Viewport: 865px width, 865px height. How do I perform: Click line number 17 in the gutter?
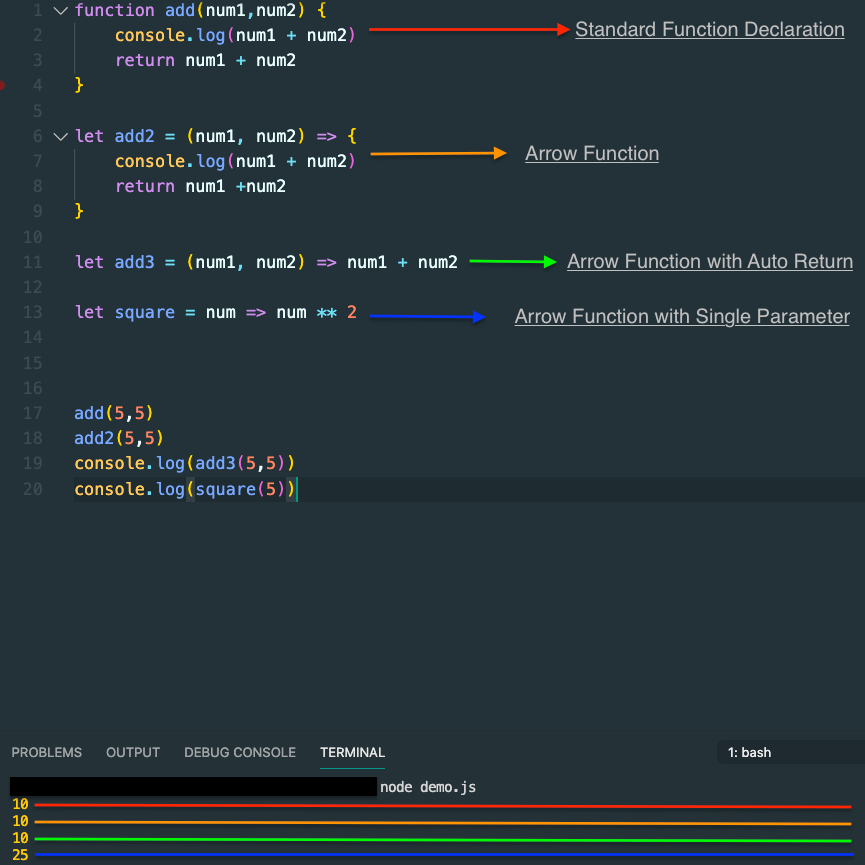click(x=33, y=413)
